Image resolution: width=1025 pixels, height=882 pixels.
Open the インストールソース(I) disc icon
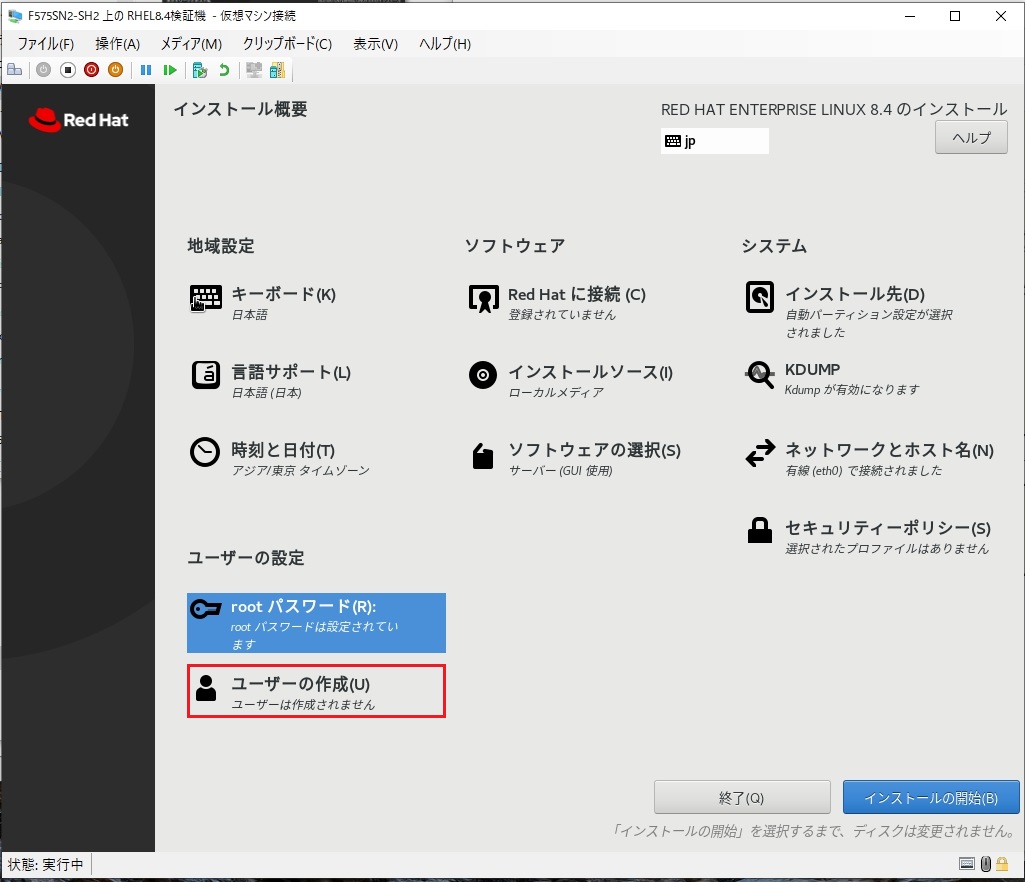(x=483, y=375)
